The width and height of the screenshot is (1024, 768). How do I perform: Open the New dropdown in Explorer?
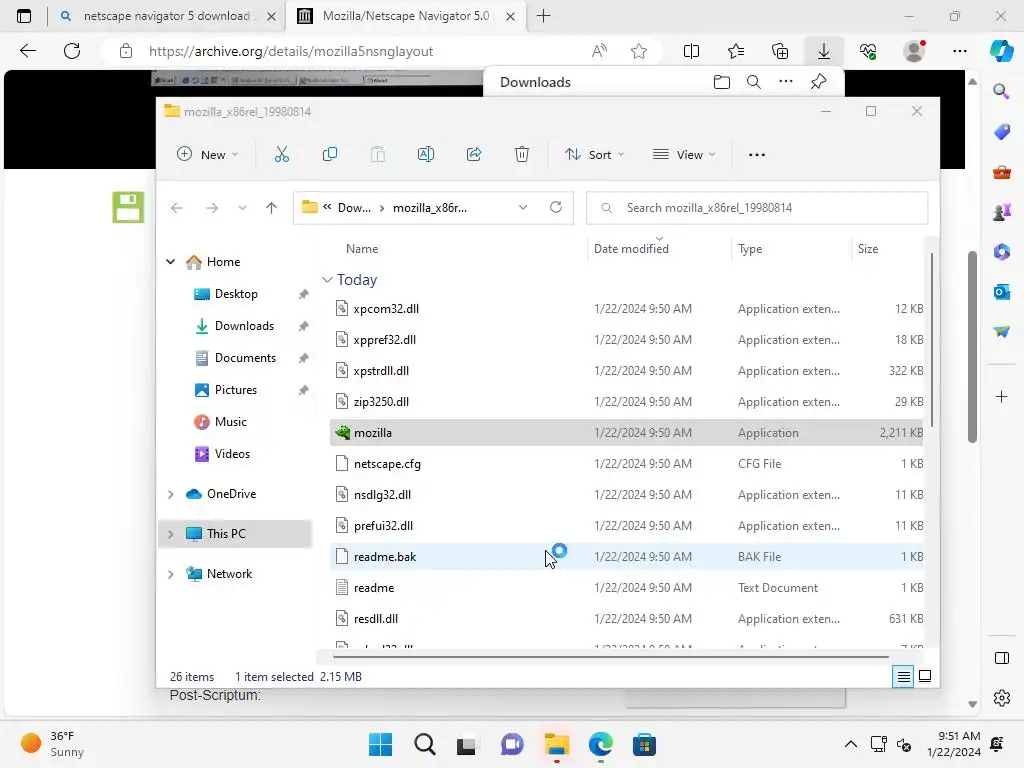coord(208,155)
